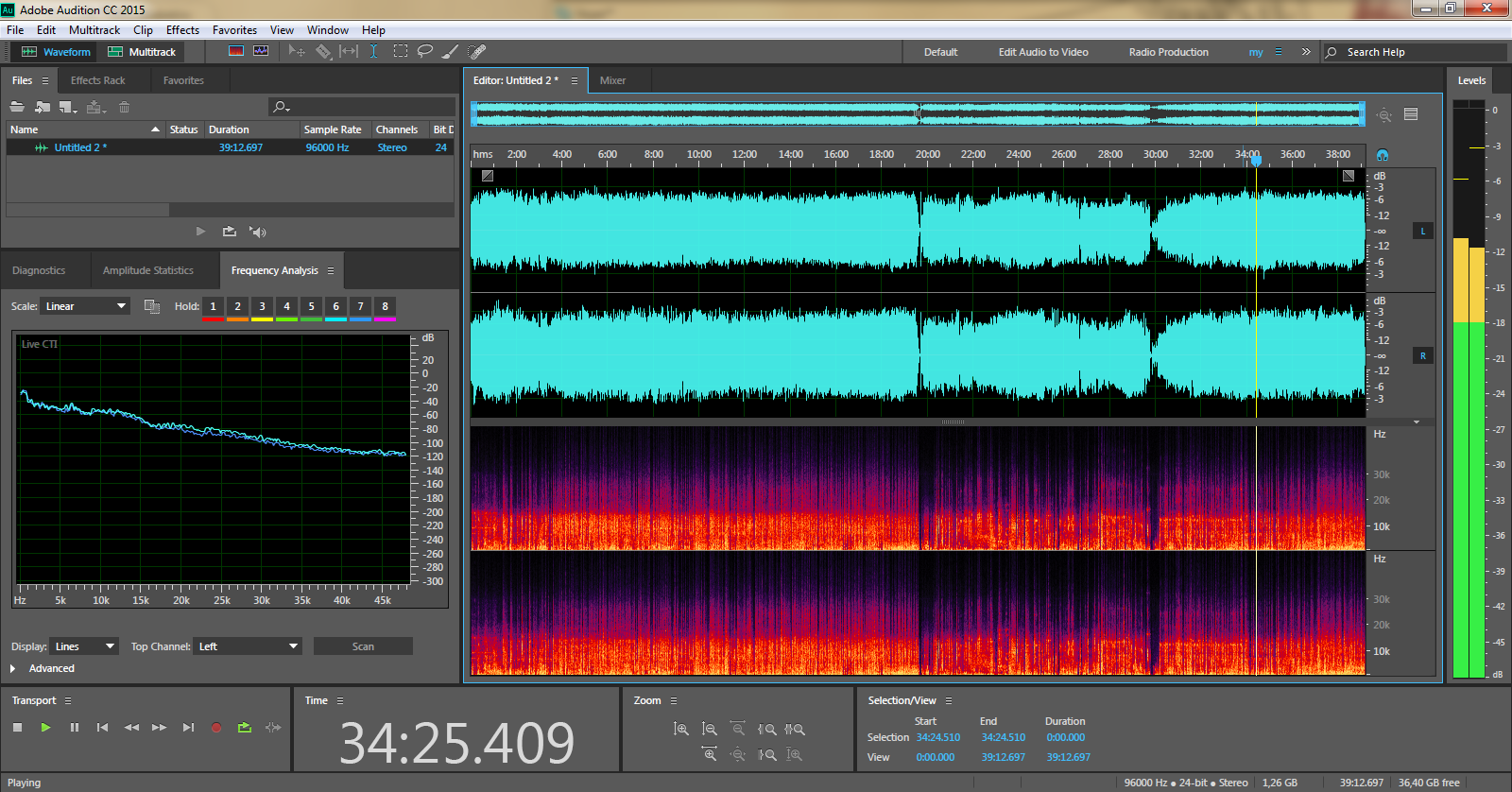The width and height of the screenshot is (1512, 792).
Task: Select the Paintbrush Selection tool
Action: (451, 51)
